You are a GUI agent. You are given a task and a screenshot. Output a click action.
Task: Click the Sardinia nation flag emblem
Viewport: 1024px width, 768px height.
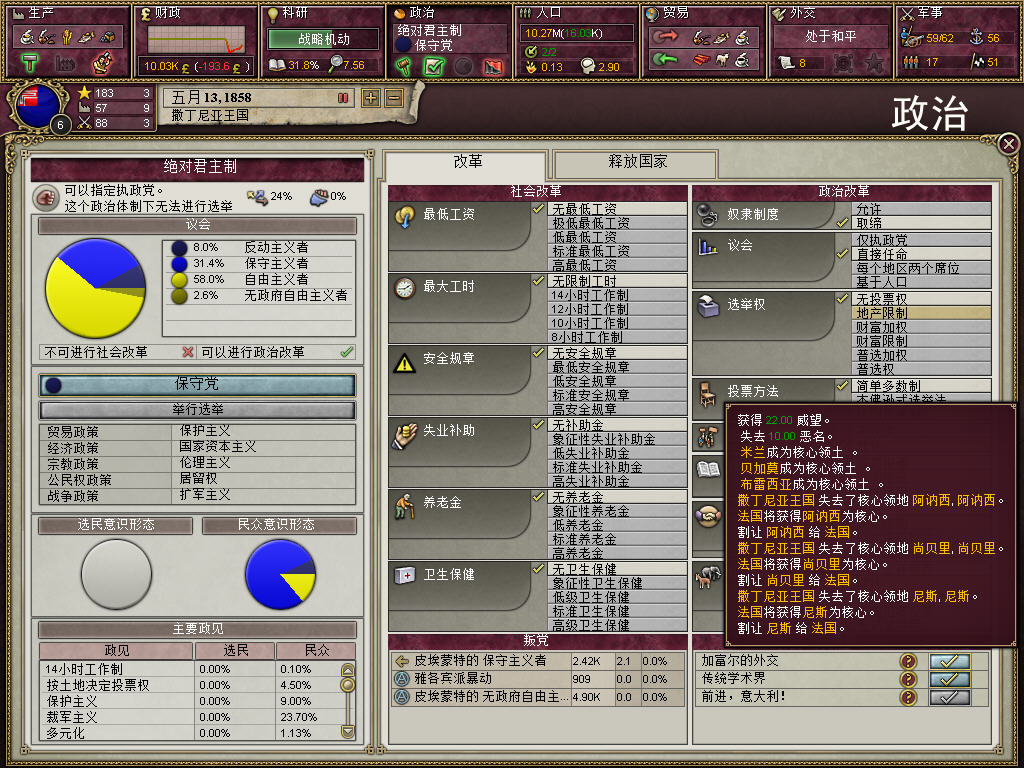(x=37, y=104)
